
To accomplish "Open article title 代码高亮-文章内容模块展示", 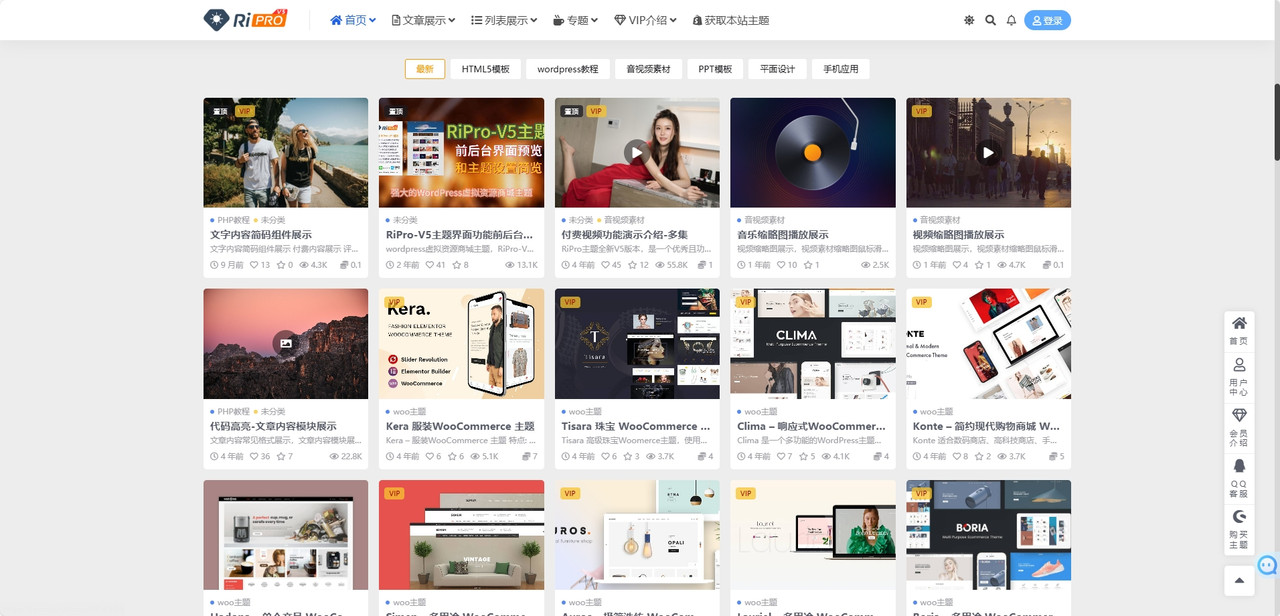I will (x=273, y=426).
